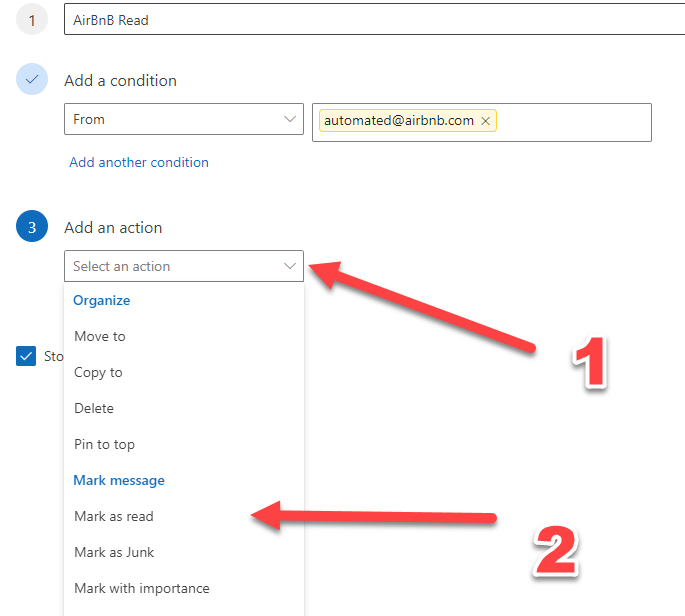Click the Select an action placeholder text
The image size is (685, 616).
coord(122,267)
